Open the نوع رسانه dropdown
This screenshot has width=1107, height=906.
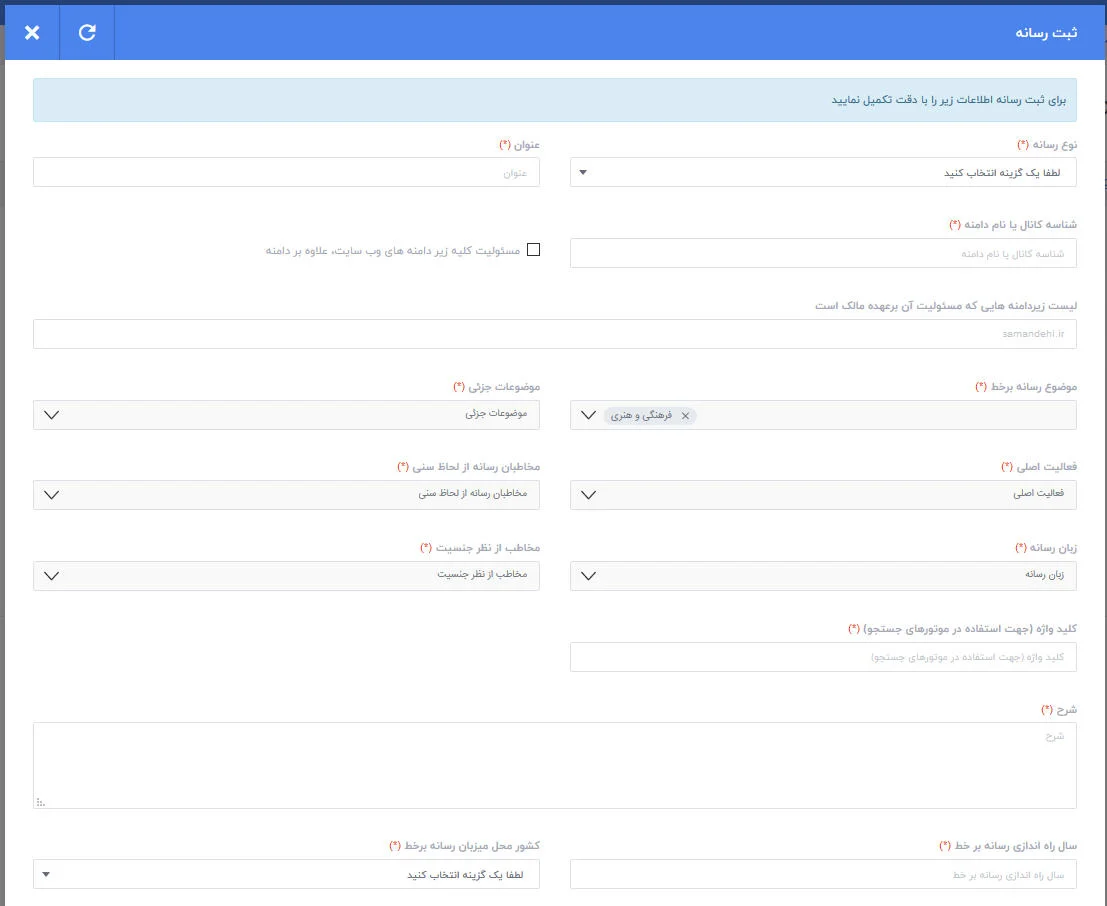(x=823, y=172)
